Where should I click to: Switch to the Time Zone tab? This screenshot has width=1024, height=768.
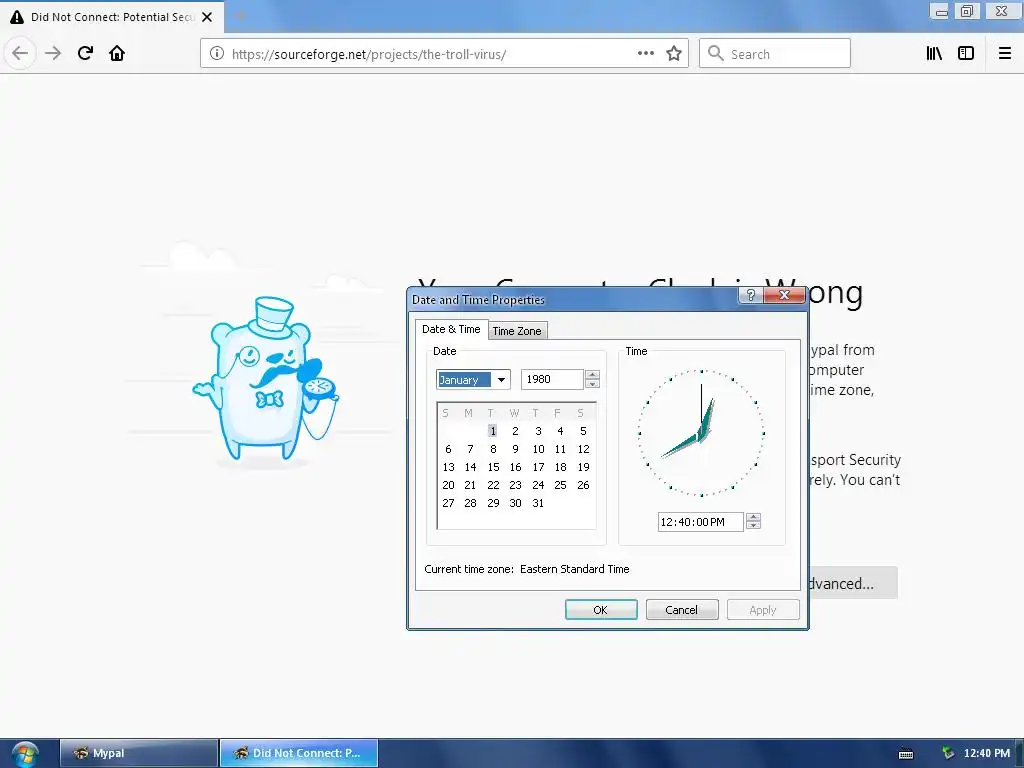(517, 331)
